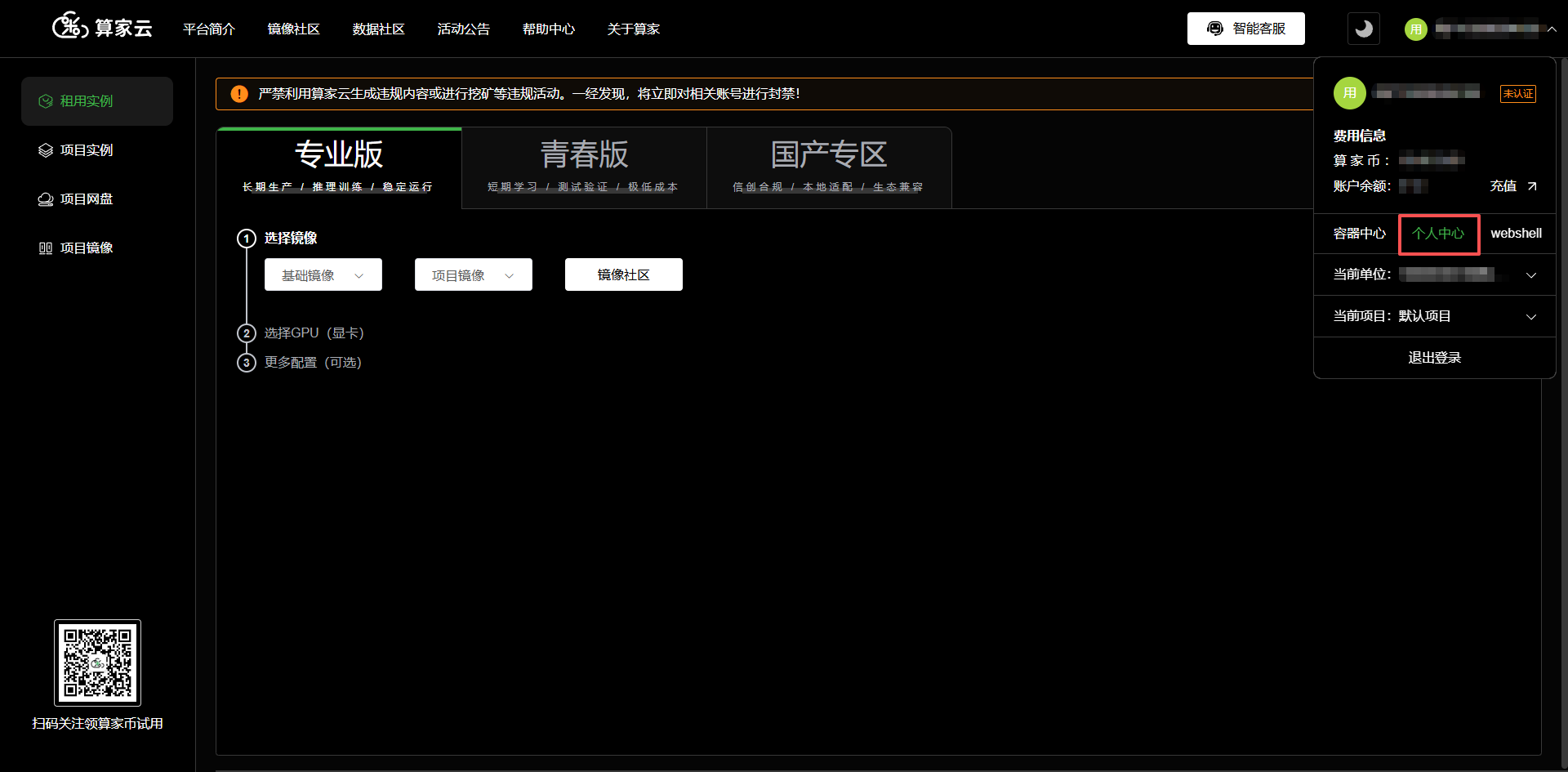The width and height of the screenshot is (1568, 772).
Task: Click the green user avatar in header
Action: pyautogui.click(x=1416, y=29)
